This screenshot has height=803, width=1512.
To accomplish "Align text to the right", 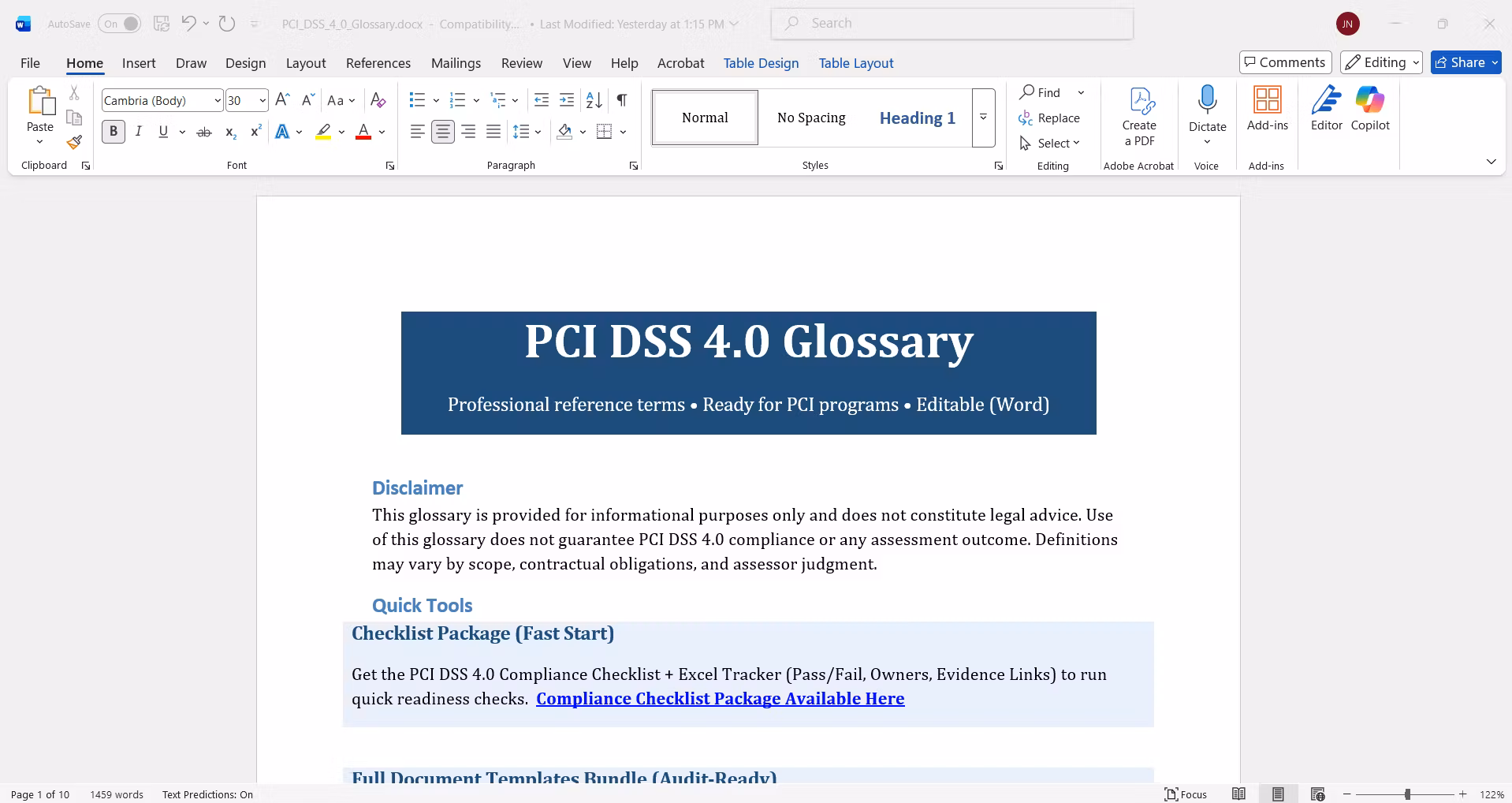I will pos(468,132).
